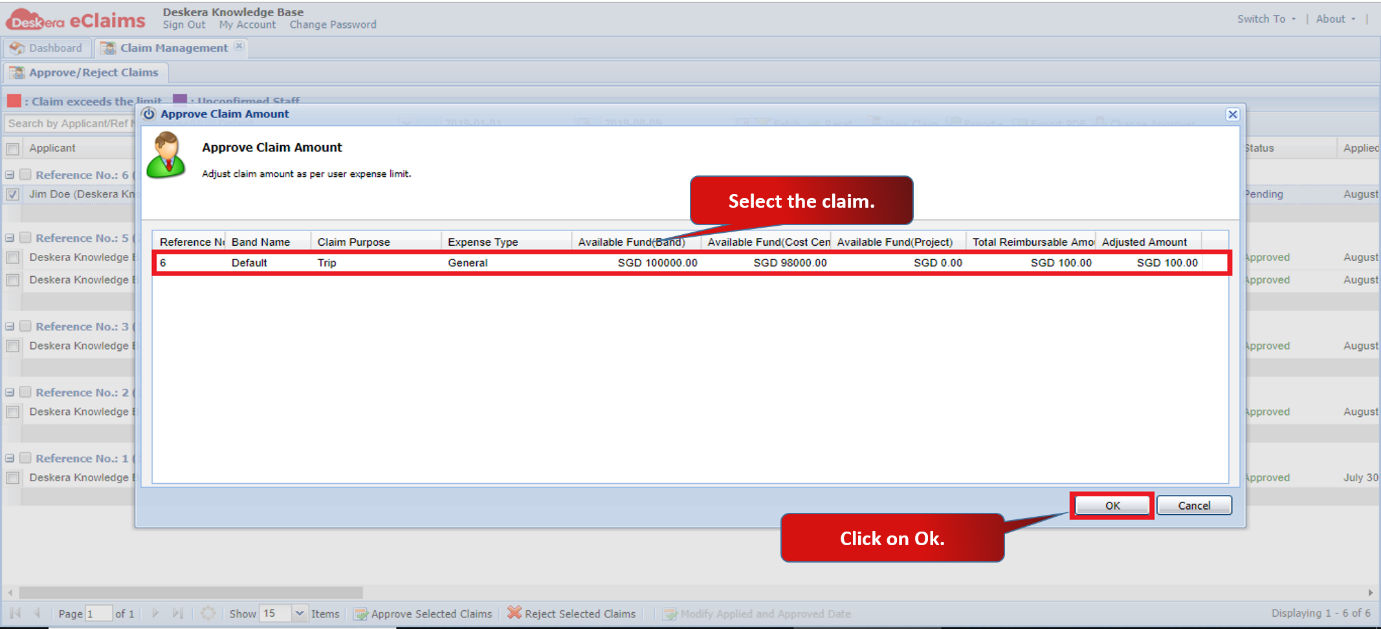The height and width of the screenshot is (629, 1381).
Task: Go to next page in pagination bar
Action: coord(155,613)
